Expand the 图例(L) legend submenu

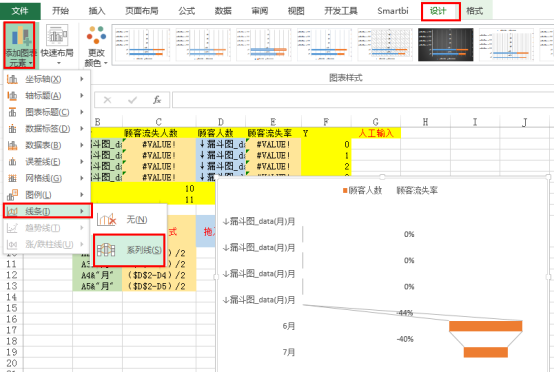(x=47, y=195)
